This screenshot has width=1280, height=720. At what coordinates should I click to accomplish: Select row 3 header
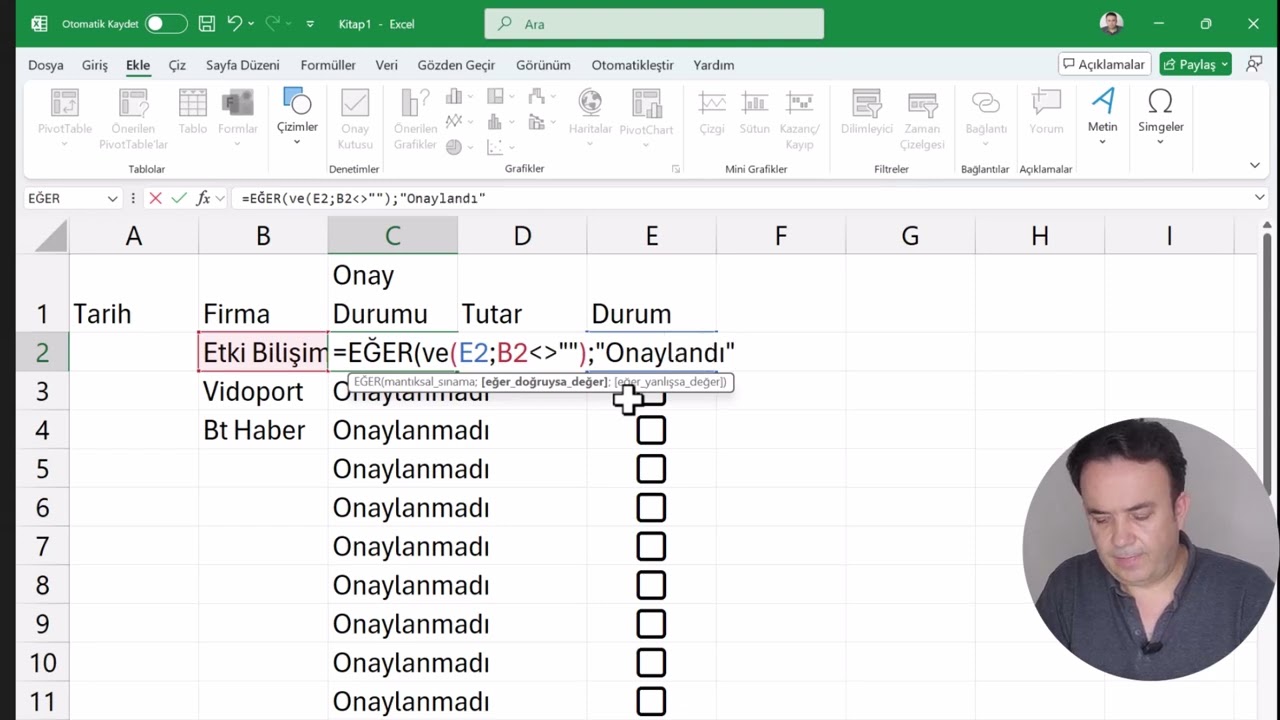(x=42, y=391)
